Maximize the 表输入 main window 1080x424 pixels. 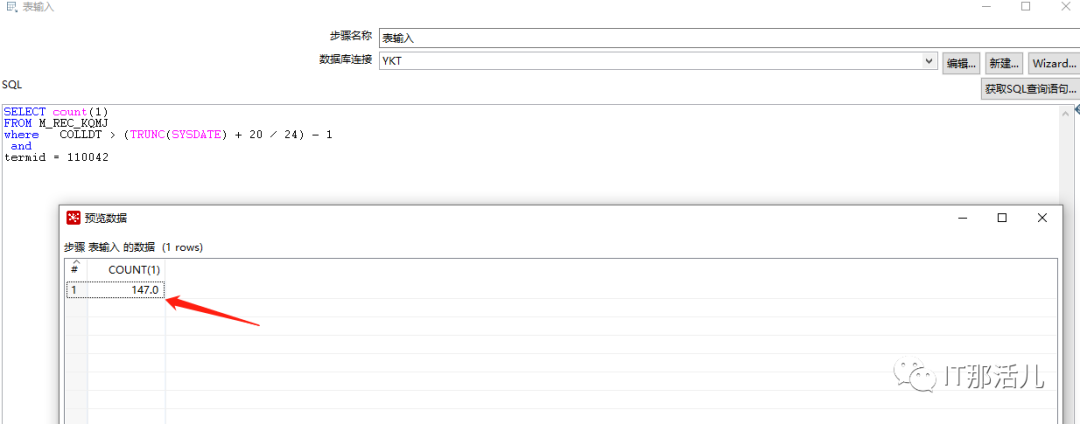click(1026, 6)
